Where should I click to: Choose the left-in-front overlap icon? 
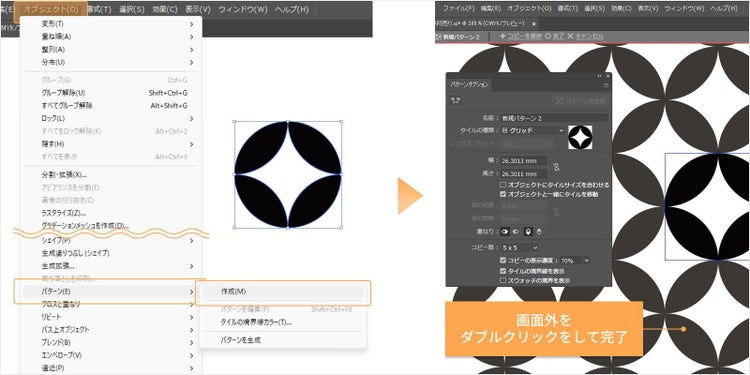pyautogui.click(x=505, y=232)
